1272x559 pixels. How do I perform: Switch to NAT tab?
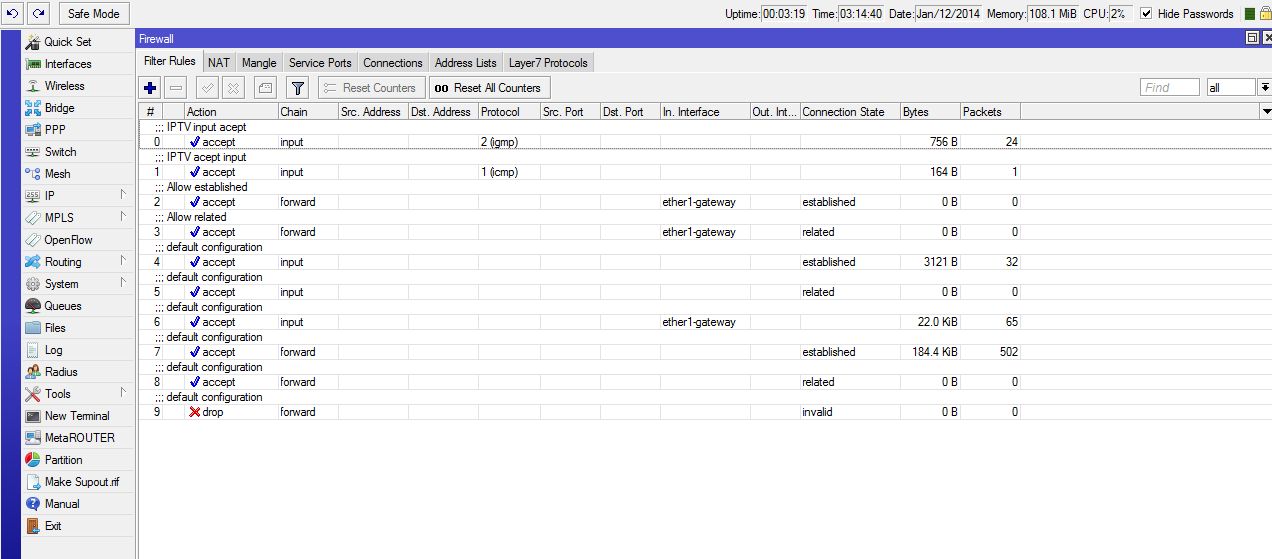point(219,63)
